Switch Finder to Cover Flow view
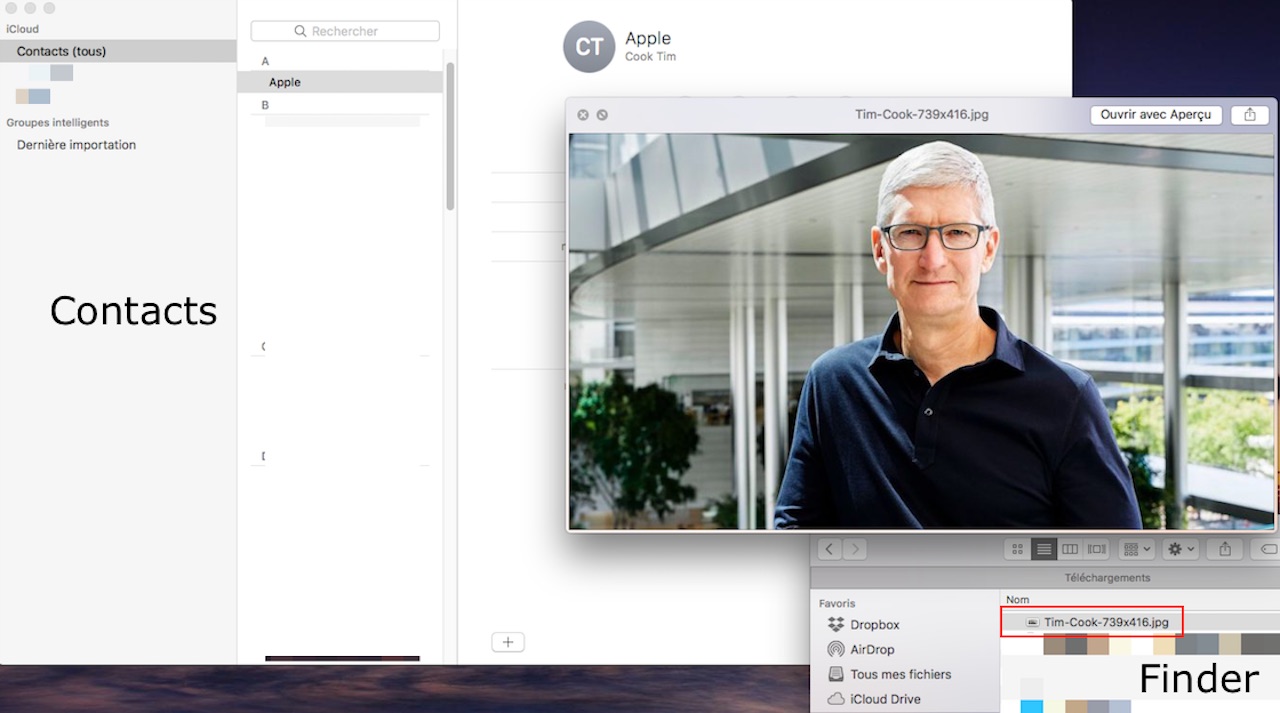1280x713 pixels. (x=1097, y=549)
